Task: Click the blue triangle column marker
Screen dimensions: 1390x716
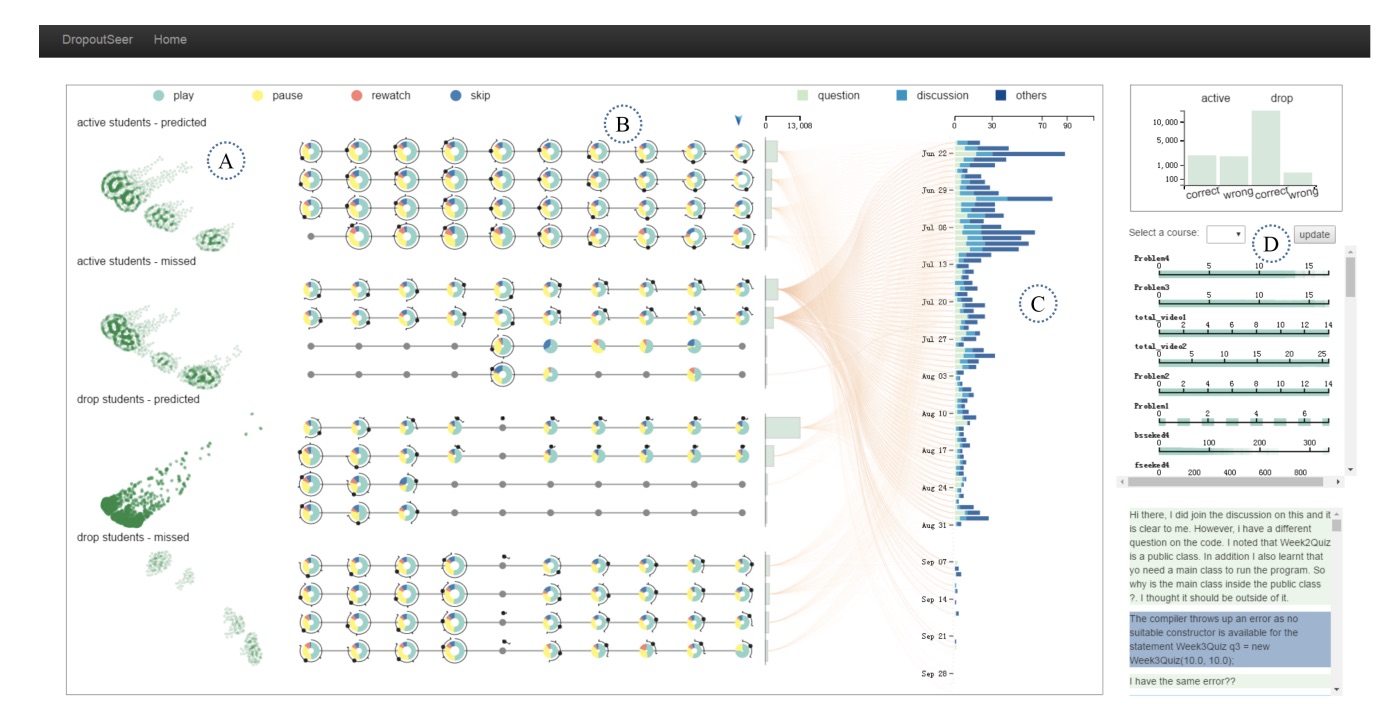Action: pyautogui.click(x=738, y=120)
